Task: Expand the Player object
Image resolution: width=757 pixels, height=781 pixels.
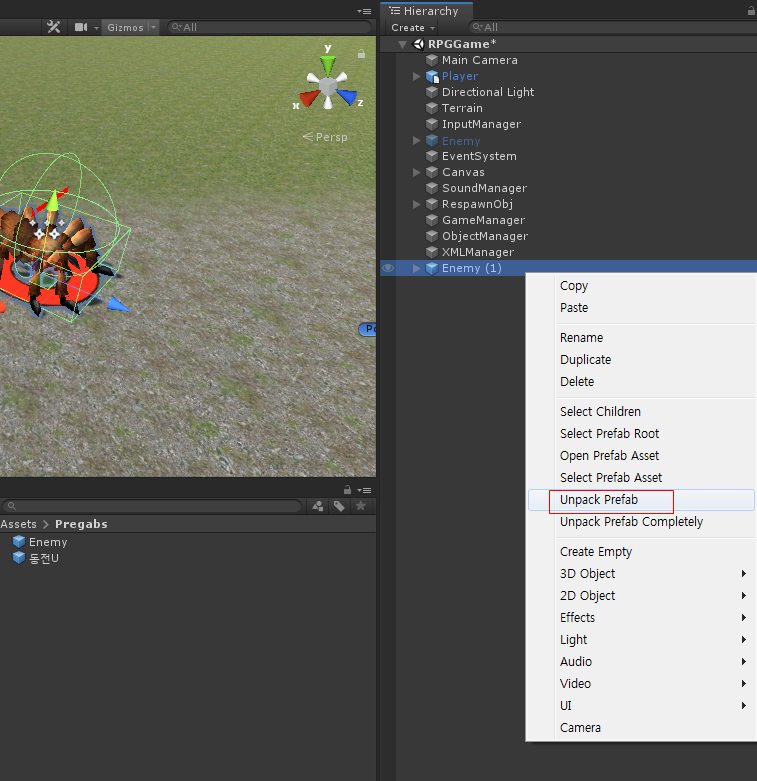Action: [416, 76]
